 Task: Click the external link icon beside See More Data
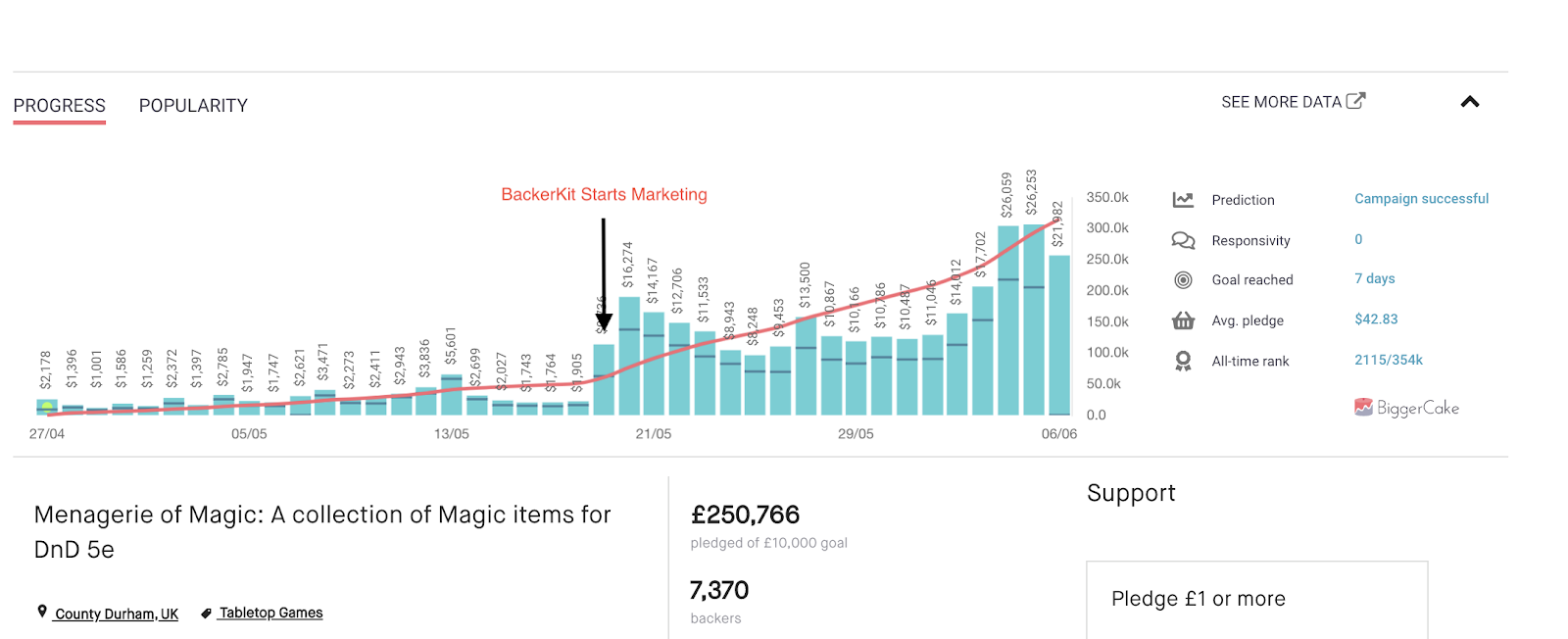point(1355,101)
